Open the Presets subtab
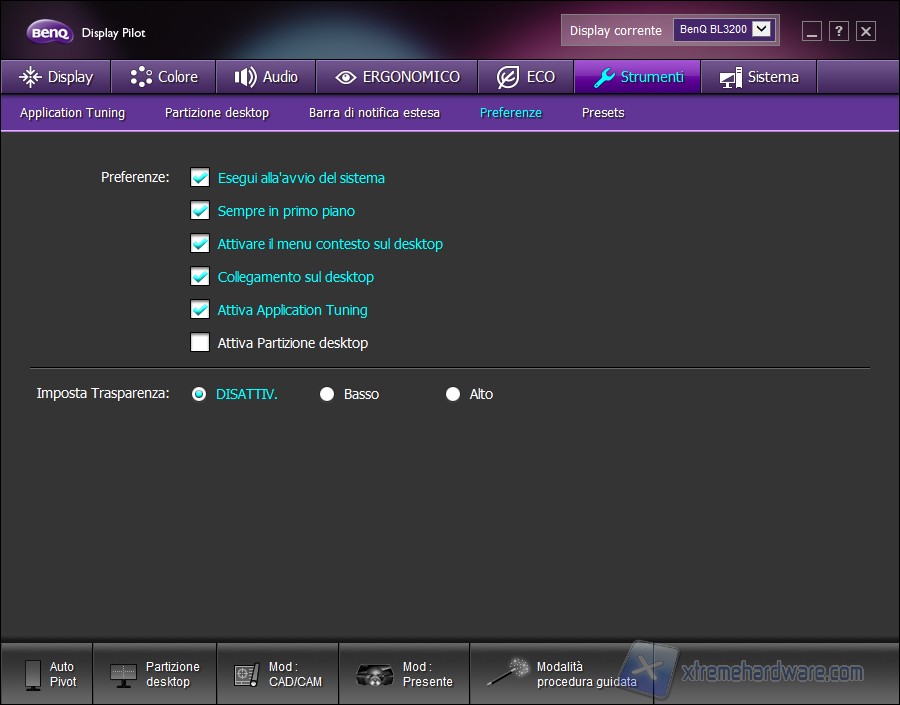The height and width of the screenshot is (705, 900). [x=603, y=113]
